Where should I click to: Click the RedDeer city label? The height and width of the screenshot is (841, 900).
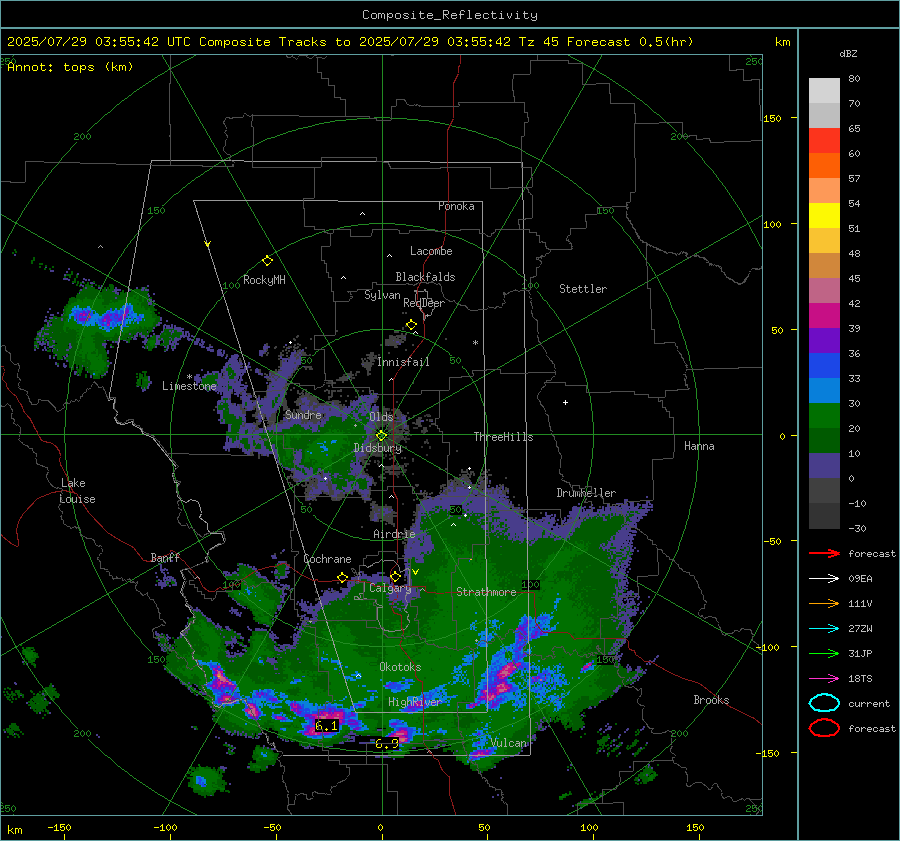(424, 303)
